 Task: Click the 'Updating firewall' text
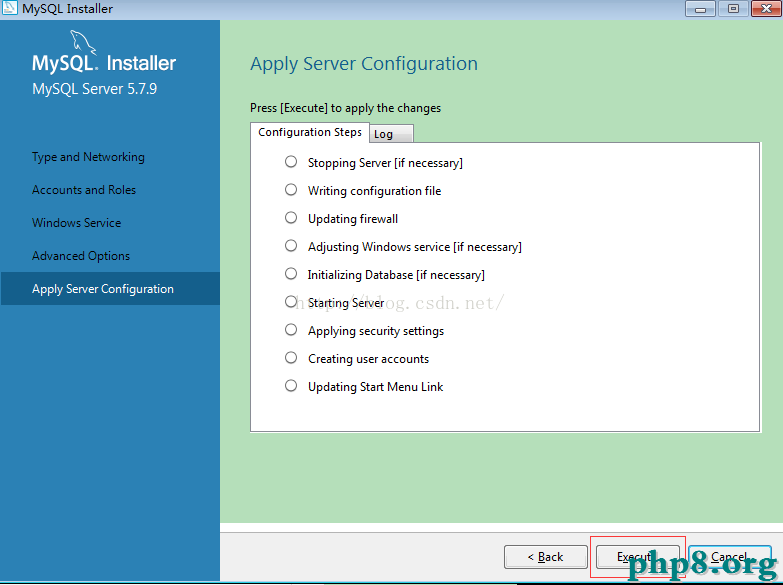[x=353, y=219]
